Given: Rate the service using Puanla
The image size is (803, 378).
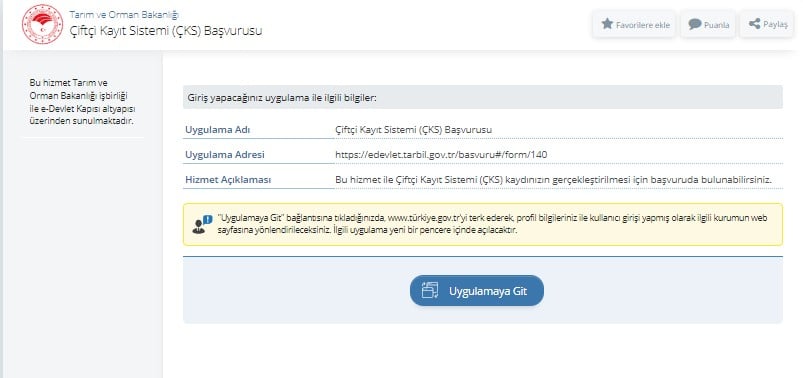Looking at the screenshot, I should [x=708, y=24].
